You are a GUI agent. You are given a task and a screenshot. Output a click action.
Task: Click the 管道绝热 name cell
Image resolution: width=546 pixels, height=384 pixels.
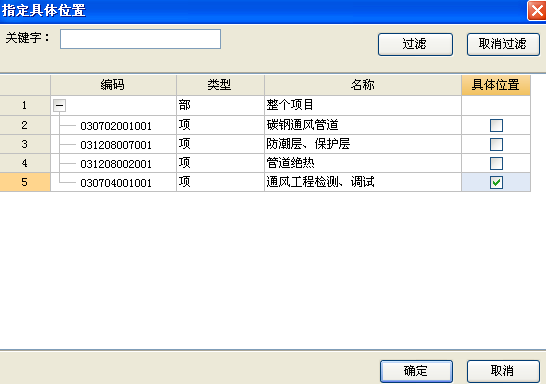[x=363, y=163]
